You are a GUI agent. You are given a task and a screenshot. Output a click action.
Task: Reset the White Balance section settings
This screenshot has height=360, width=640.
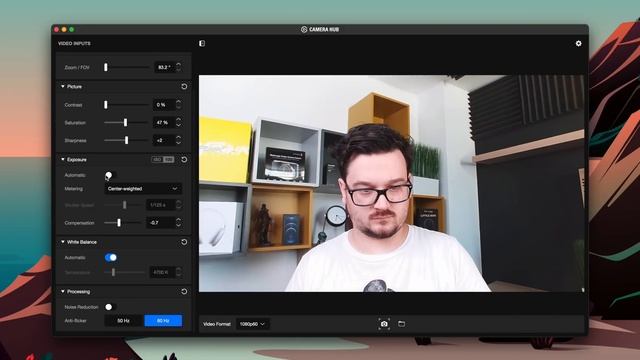(184, 242)
